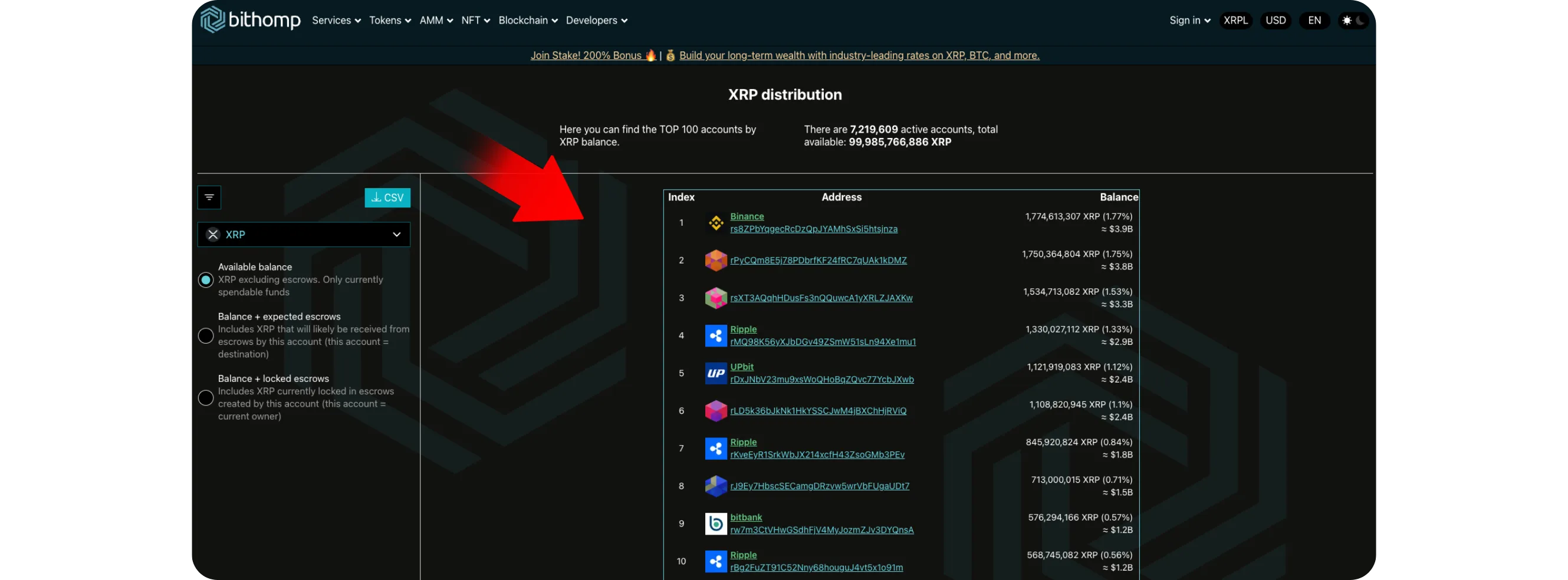1568x580 pixels.
Task: Open the NFT menu
Action: coord(475,20)
